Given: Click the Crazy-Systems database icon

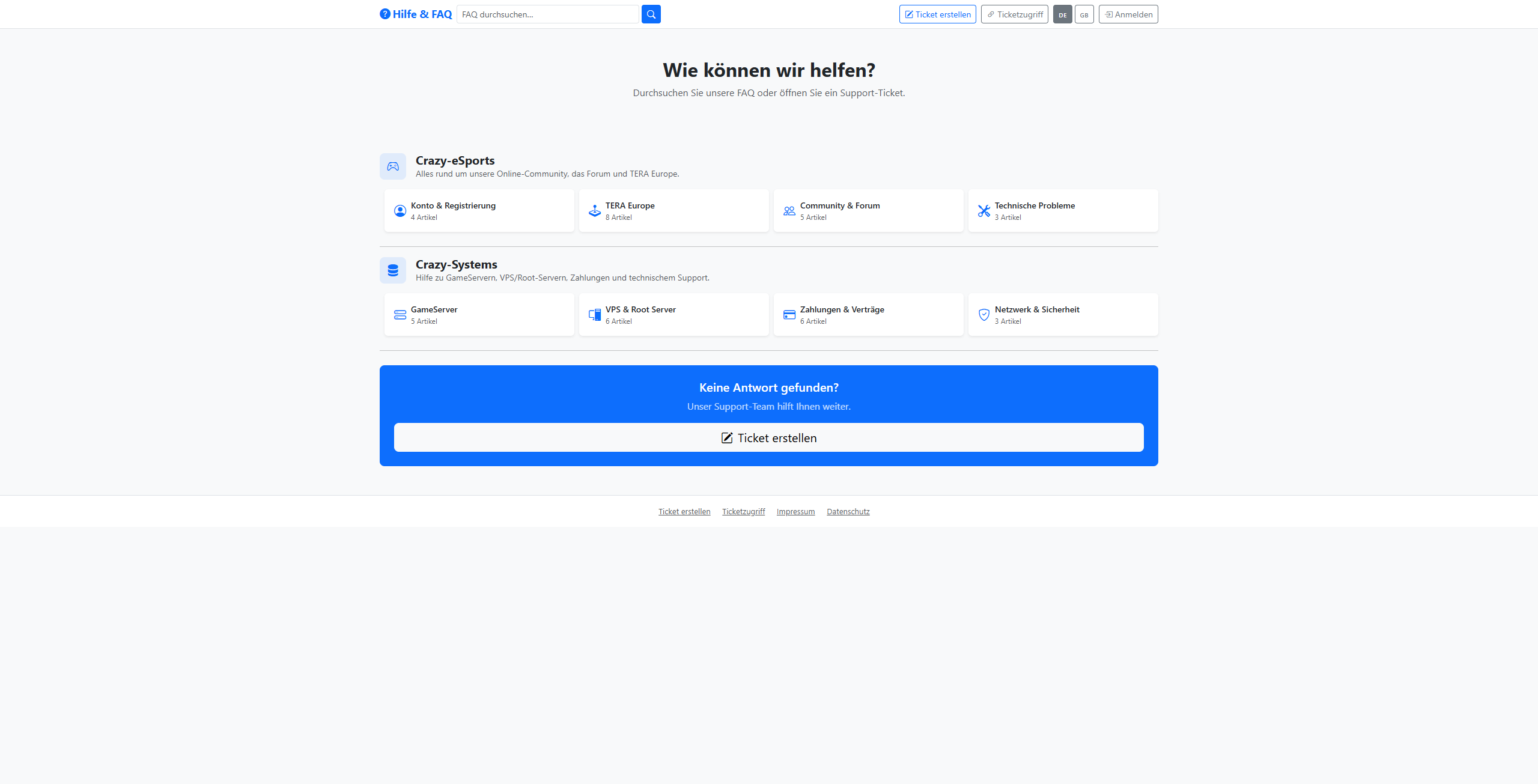Looking at the screenshot, I should [393, 270].
